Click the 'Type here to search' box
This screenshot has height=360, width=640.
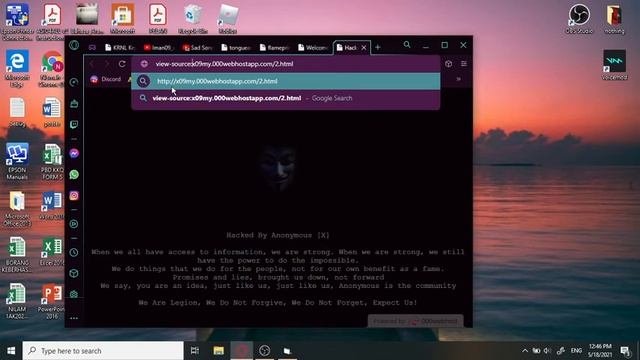click(x=103, y=351)
